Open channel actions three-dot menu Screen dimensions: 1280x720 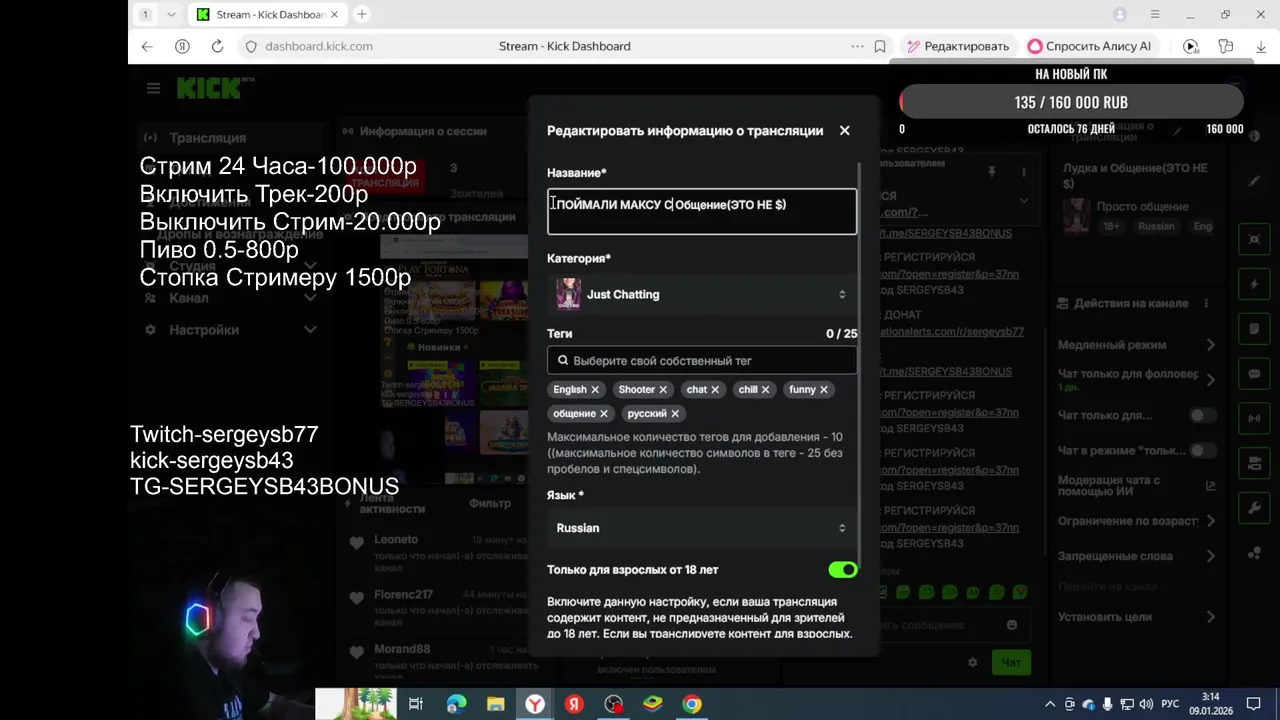pyautogui.click(x=1206, y=304)
